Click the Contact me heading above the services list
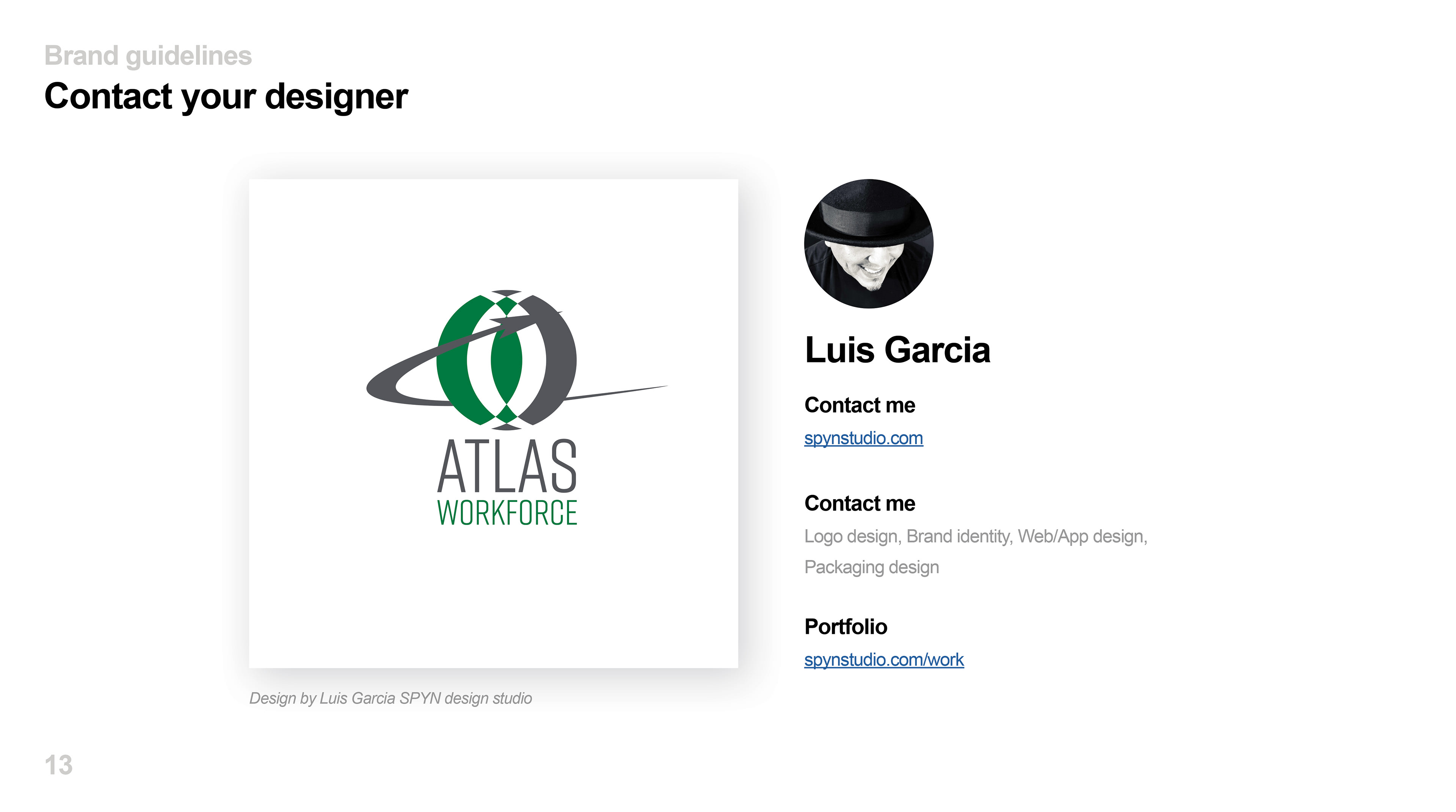The width and height of the screenshot is (1456, 812). 859,503
